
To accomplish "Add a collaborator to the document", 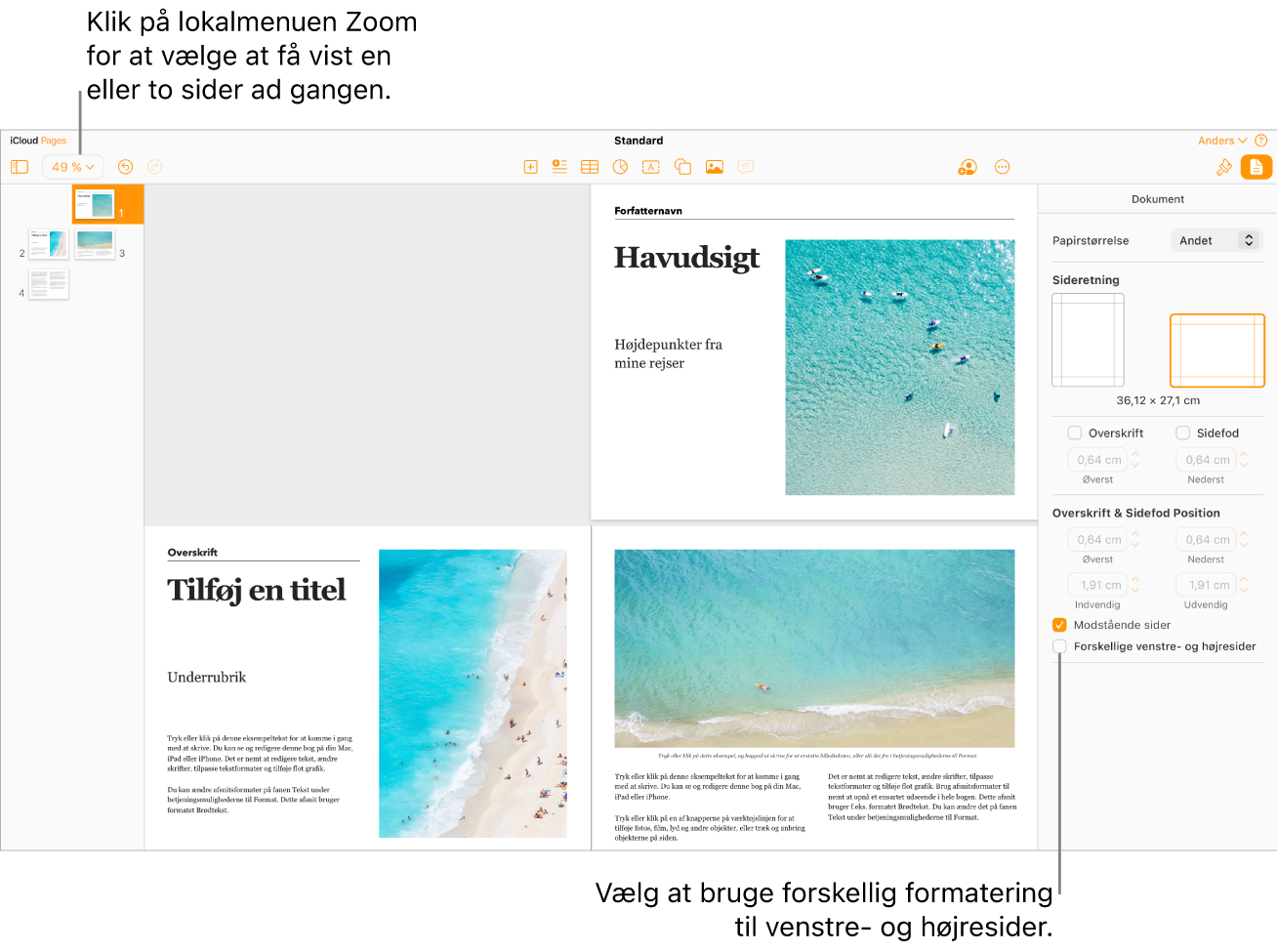I will point(967,167).
